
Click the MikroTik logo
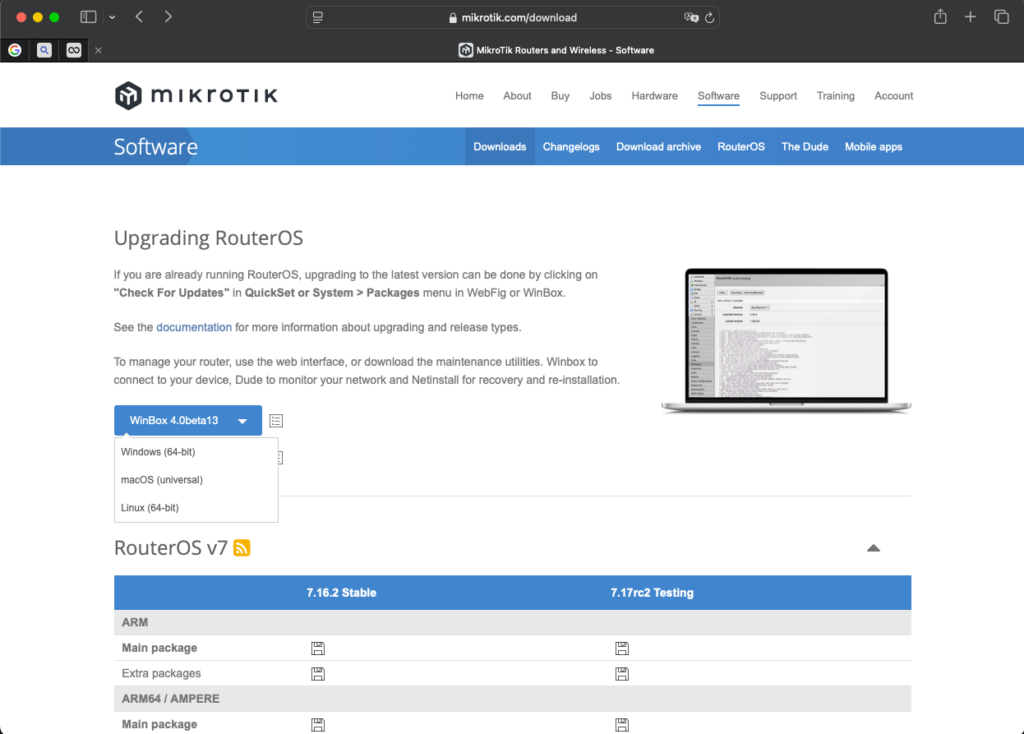tap(196, 95)
